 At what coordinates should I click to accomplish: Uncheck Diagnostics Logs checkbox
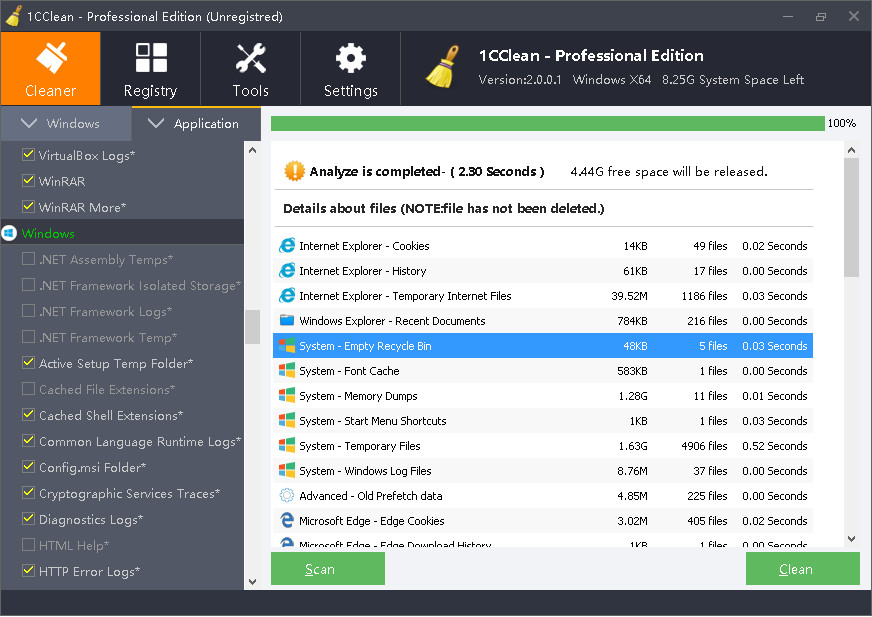(28, 519)
